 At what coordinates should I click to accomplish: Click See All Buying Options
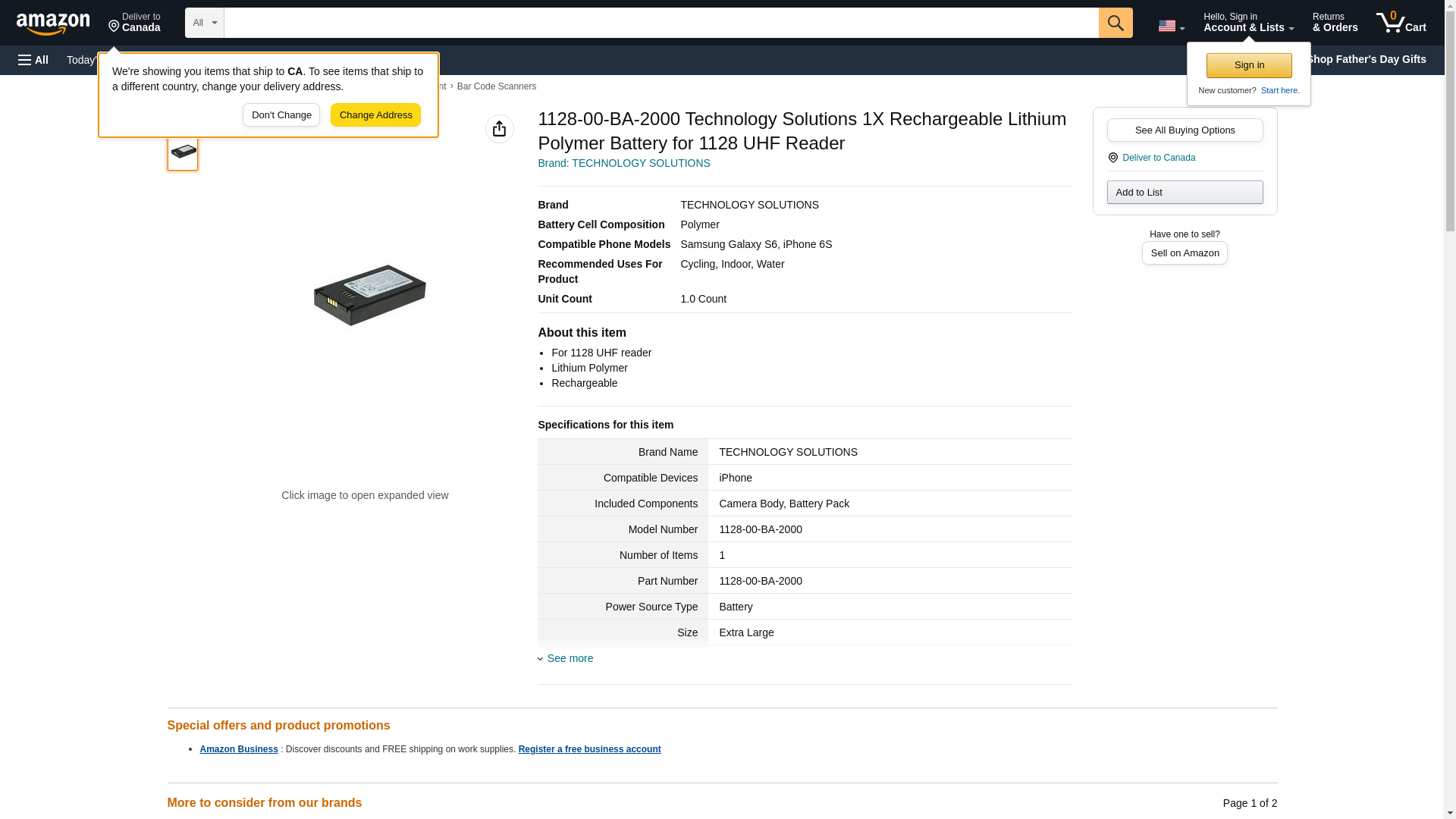(x=1185, y=130)
